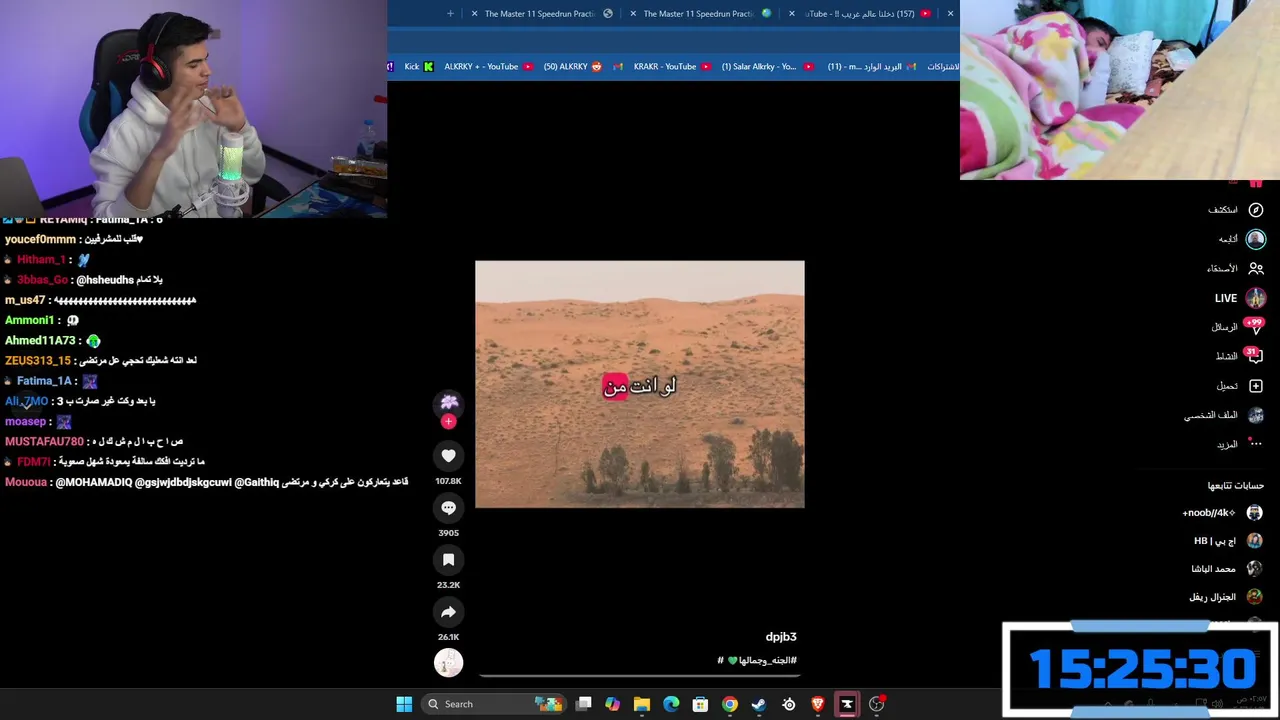Open Microsoft Store from taskbar
Viewport: 1280px width, 720px height.
(x=700, y=704)
